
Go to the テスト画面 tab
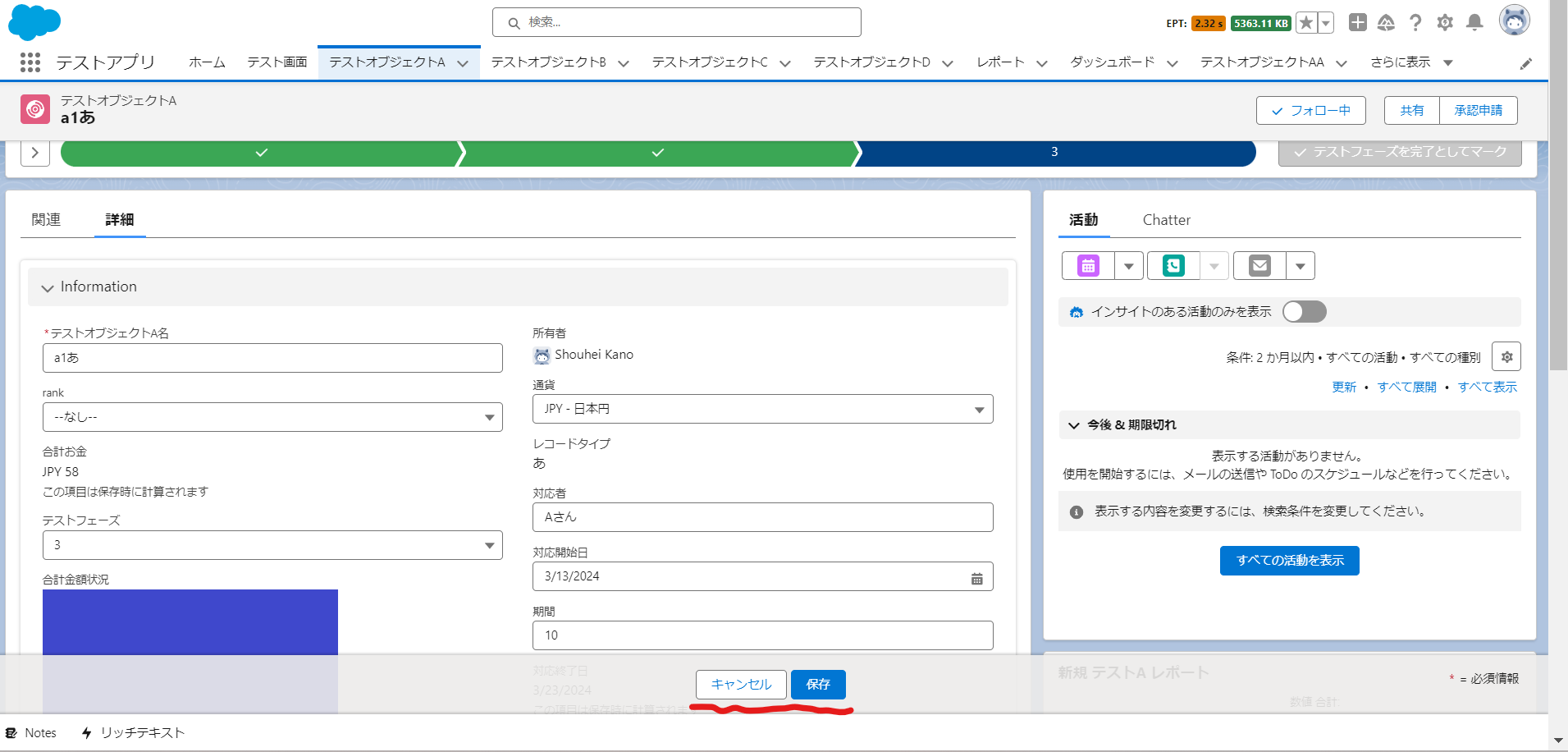click(277, 62)
